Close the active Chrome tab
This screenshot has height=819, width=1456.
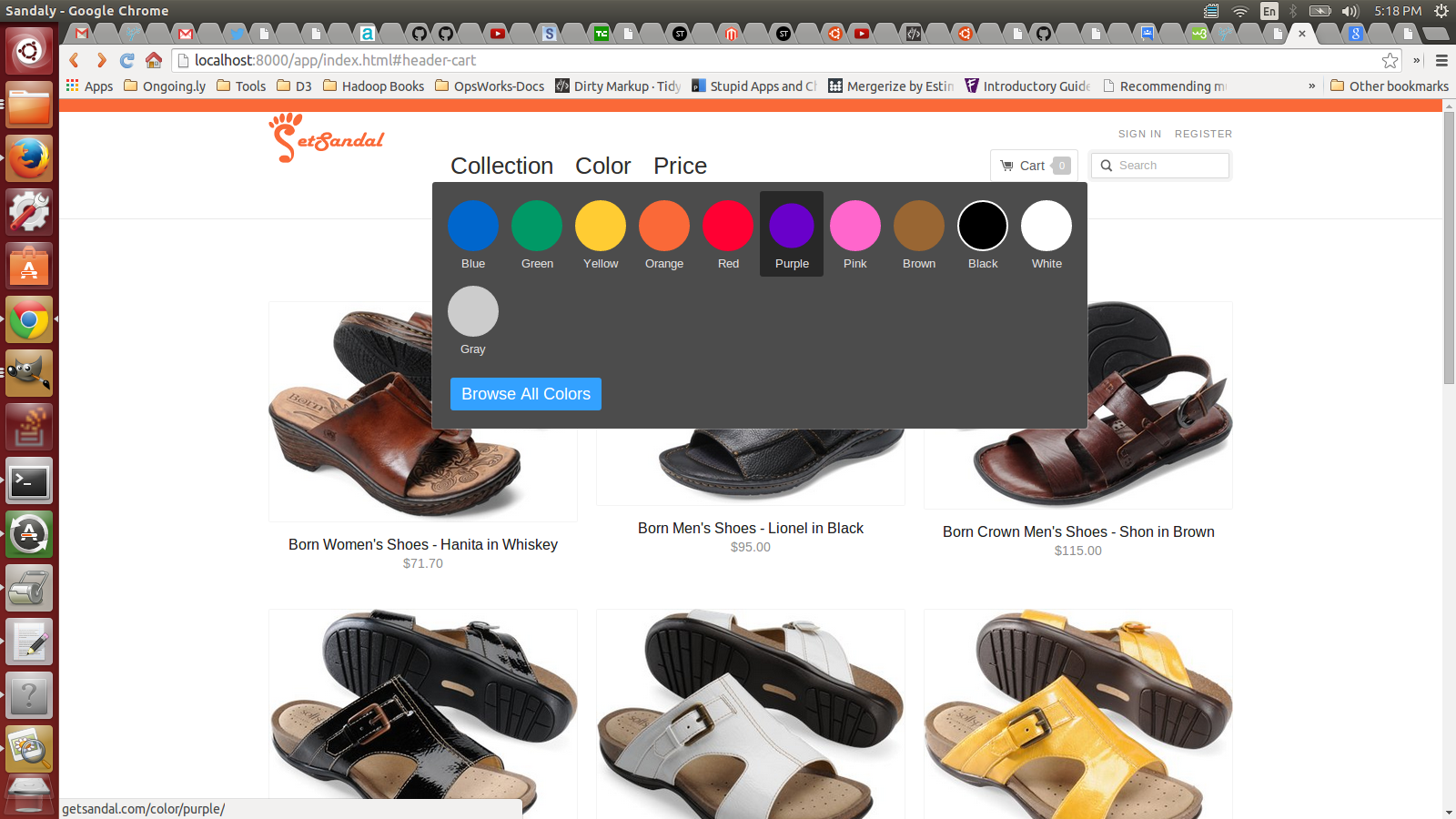pos(1302,34)
